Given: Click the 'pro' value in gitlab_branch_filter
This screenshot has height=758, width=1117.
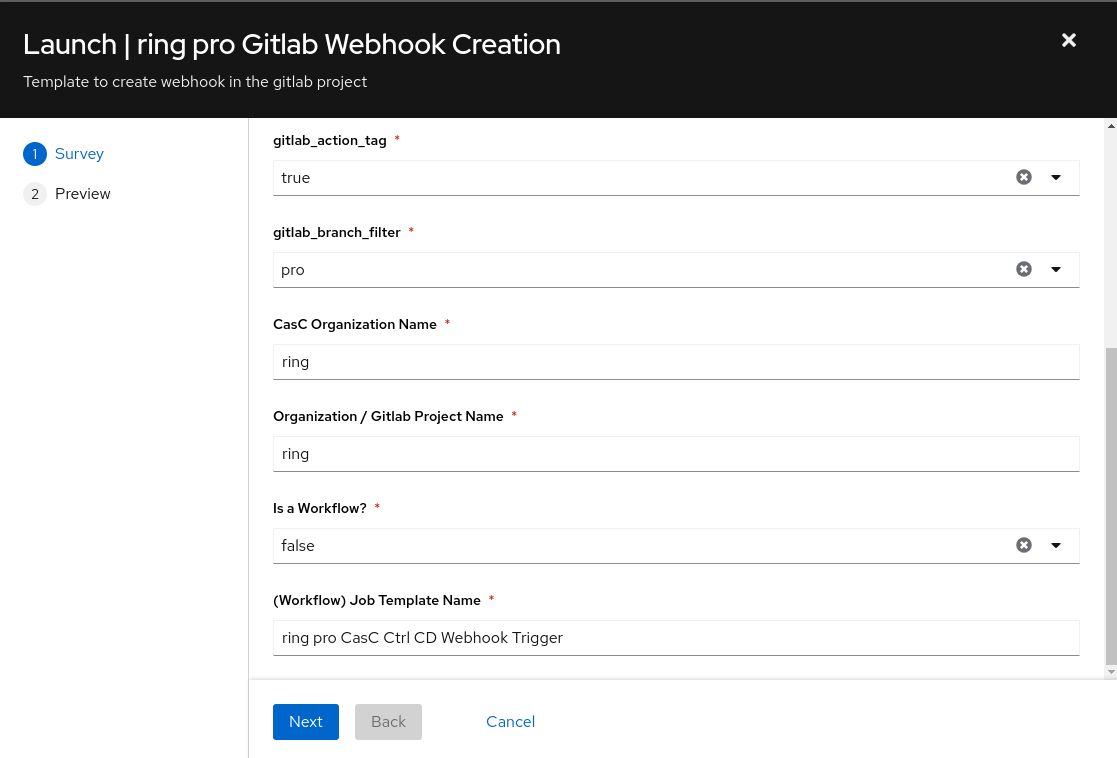Looking at the screenshot, I should pyautogui.click(x=293, y=270).
